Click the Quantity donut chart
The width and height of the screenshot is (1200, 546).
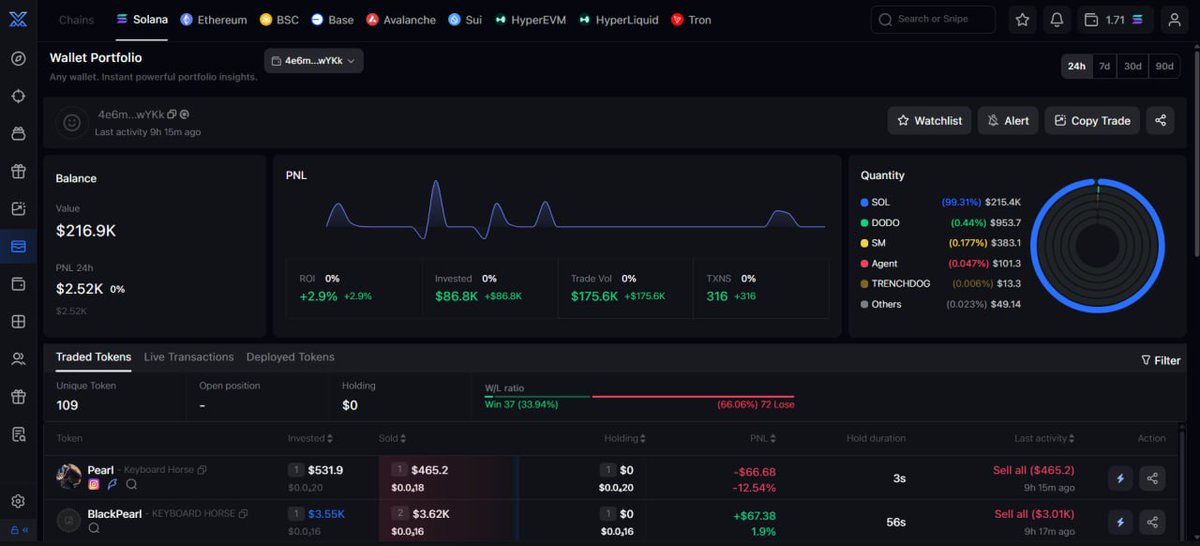(x=1097, y=245)
